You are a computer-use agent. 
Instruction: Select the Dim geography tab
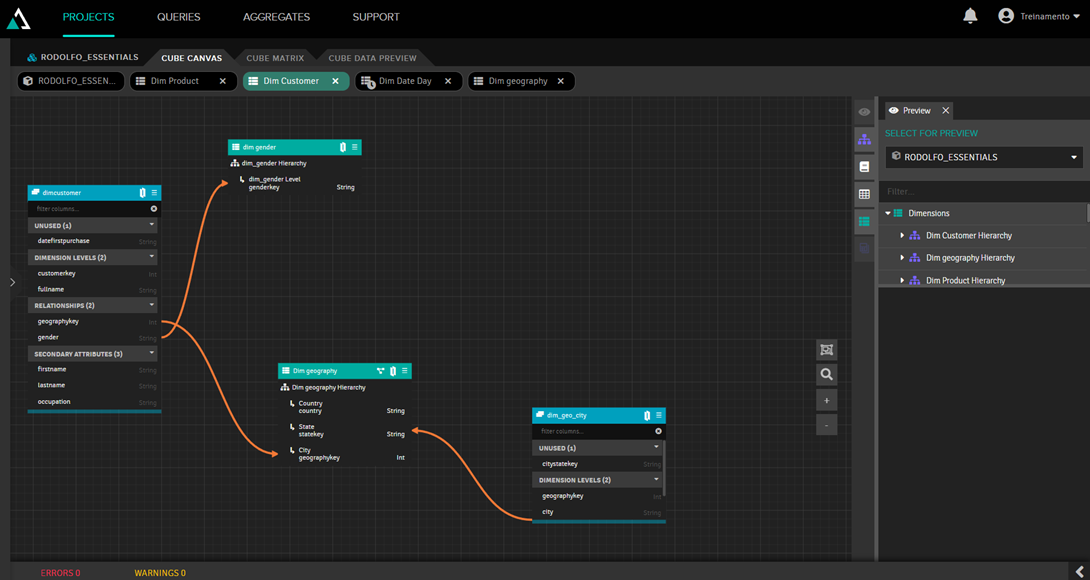(x=517, y=81)
